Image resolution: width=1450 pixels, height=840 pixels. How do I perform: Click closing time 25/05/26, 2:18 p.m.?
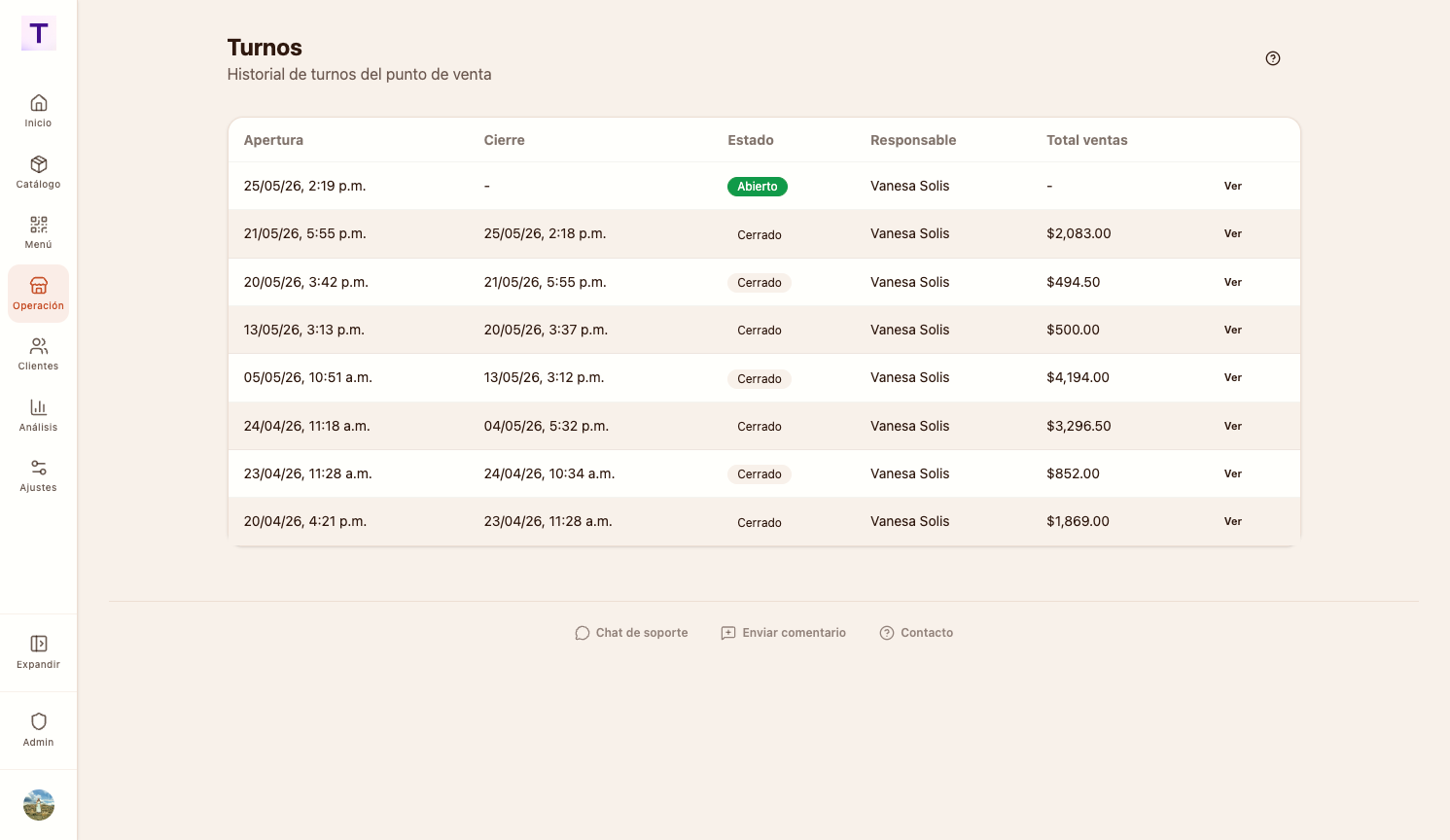545,233
